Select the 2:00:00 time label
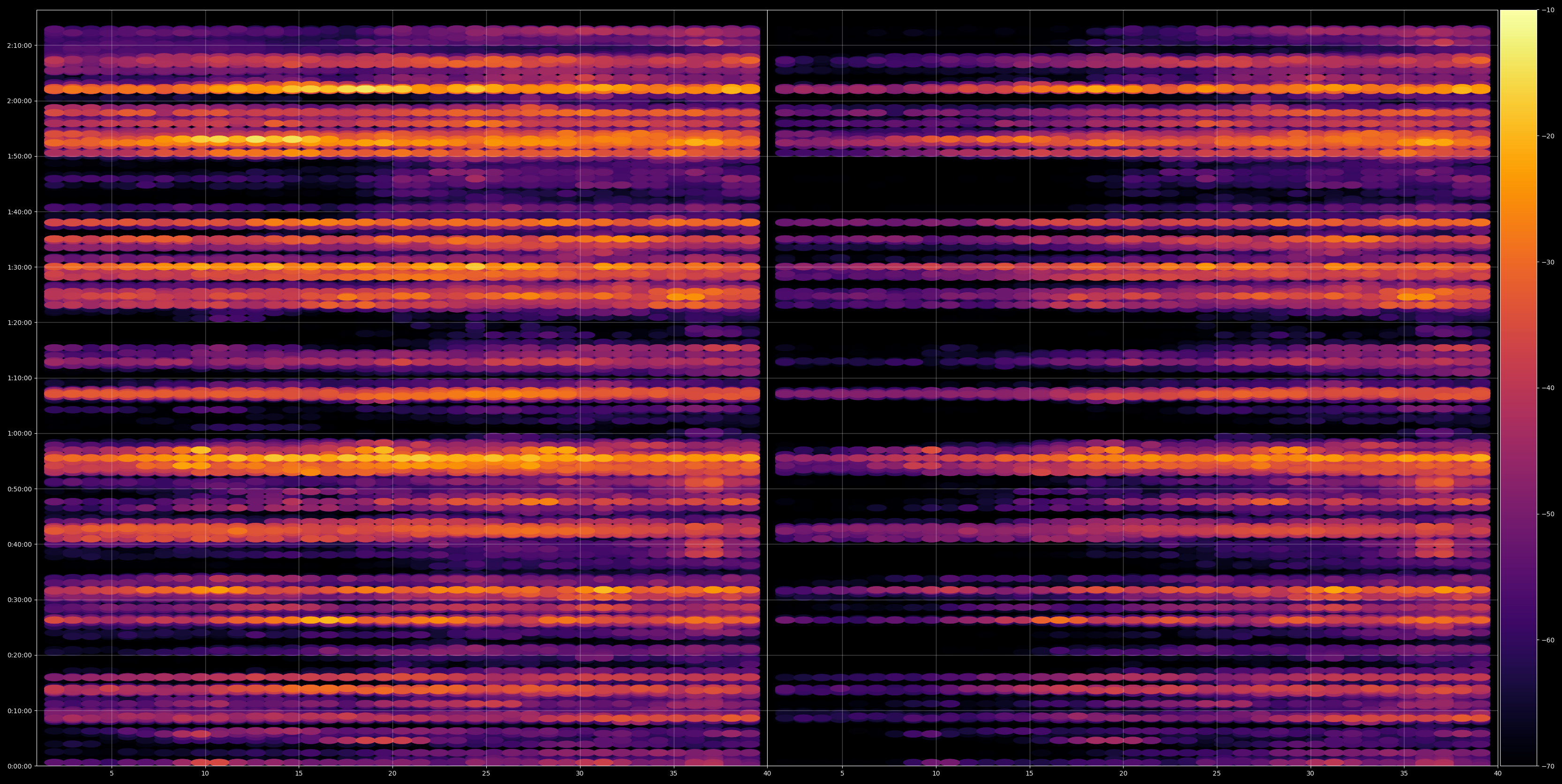 click(19, 101)
